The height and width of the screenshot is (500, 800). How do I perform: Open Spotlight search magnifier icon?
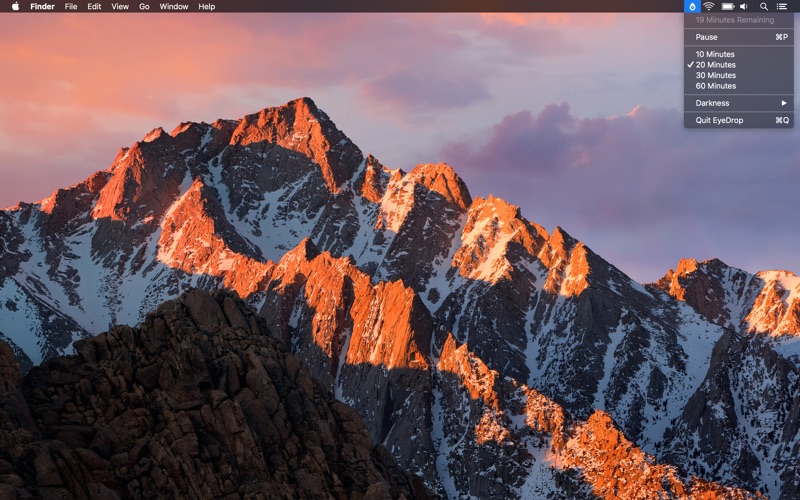(763, 6)
